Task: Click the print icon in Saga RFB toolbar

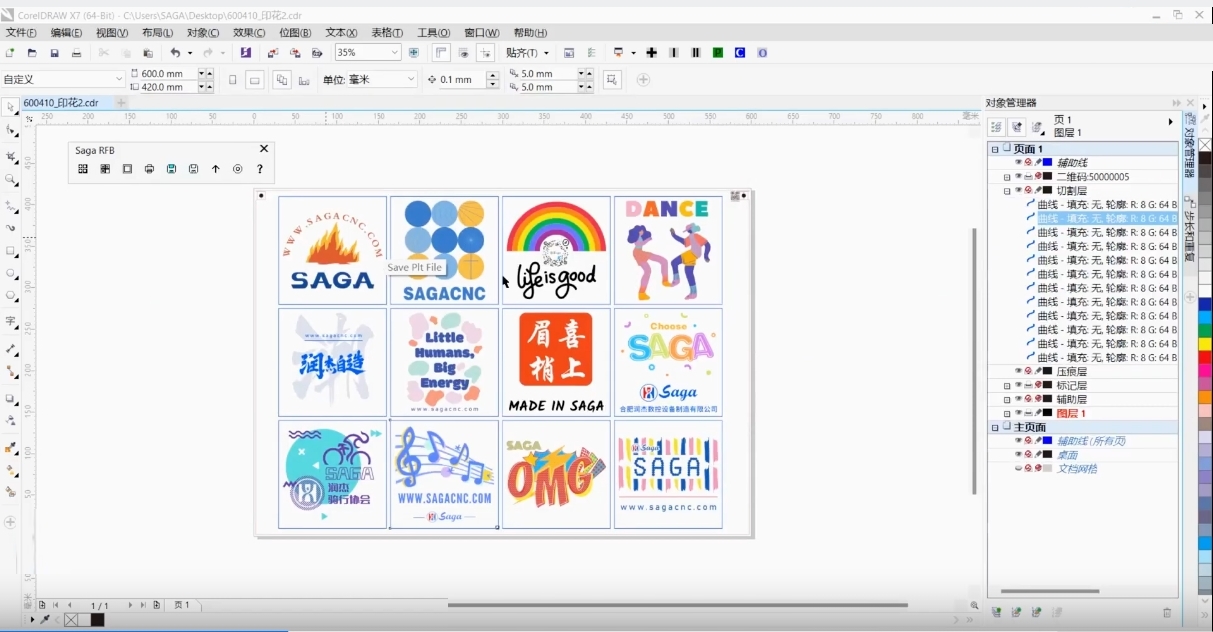Action: pyautogui.click(x=149, y=169)
